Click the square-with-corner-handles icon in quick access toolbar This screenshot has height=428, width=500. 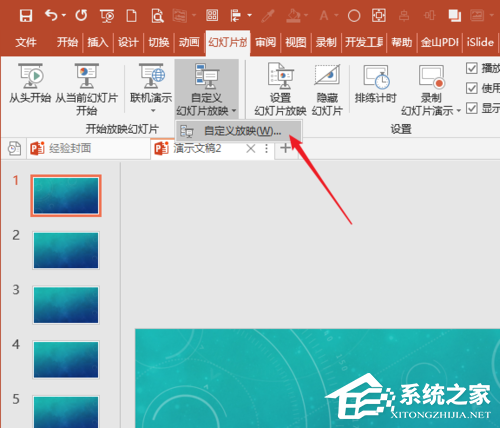[379, 15]
